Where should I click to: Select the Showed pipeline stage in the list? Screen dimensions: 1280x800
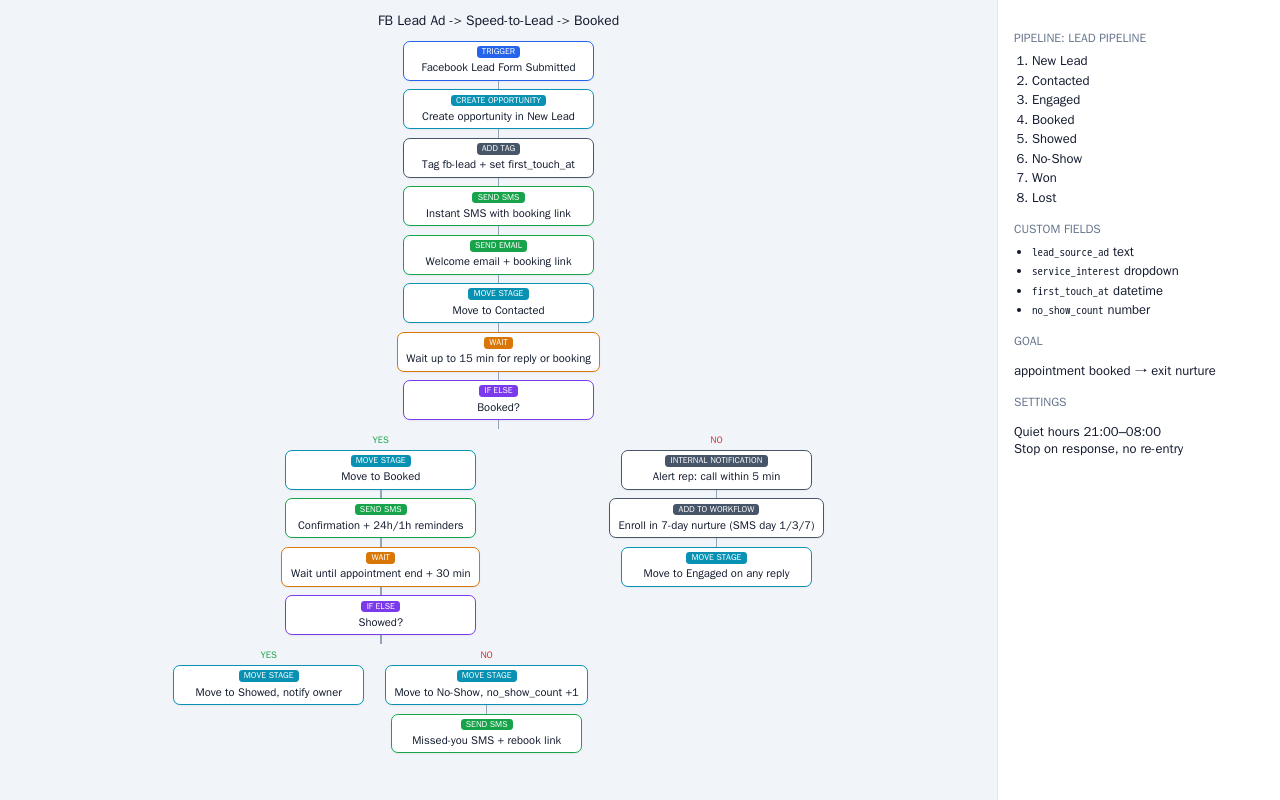[1054, 139]
